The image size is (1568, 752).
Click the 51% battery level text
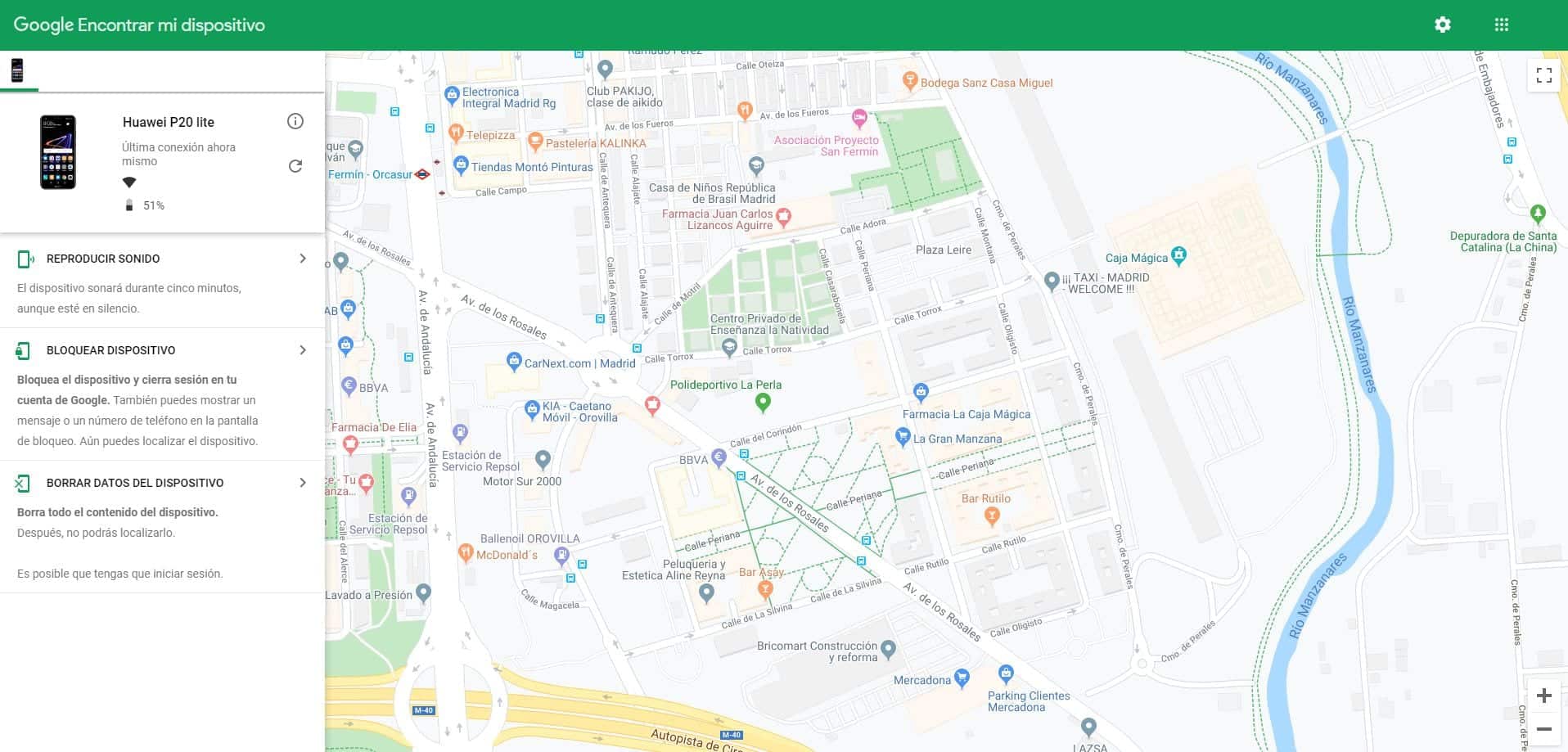tap(154, 205)
